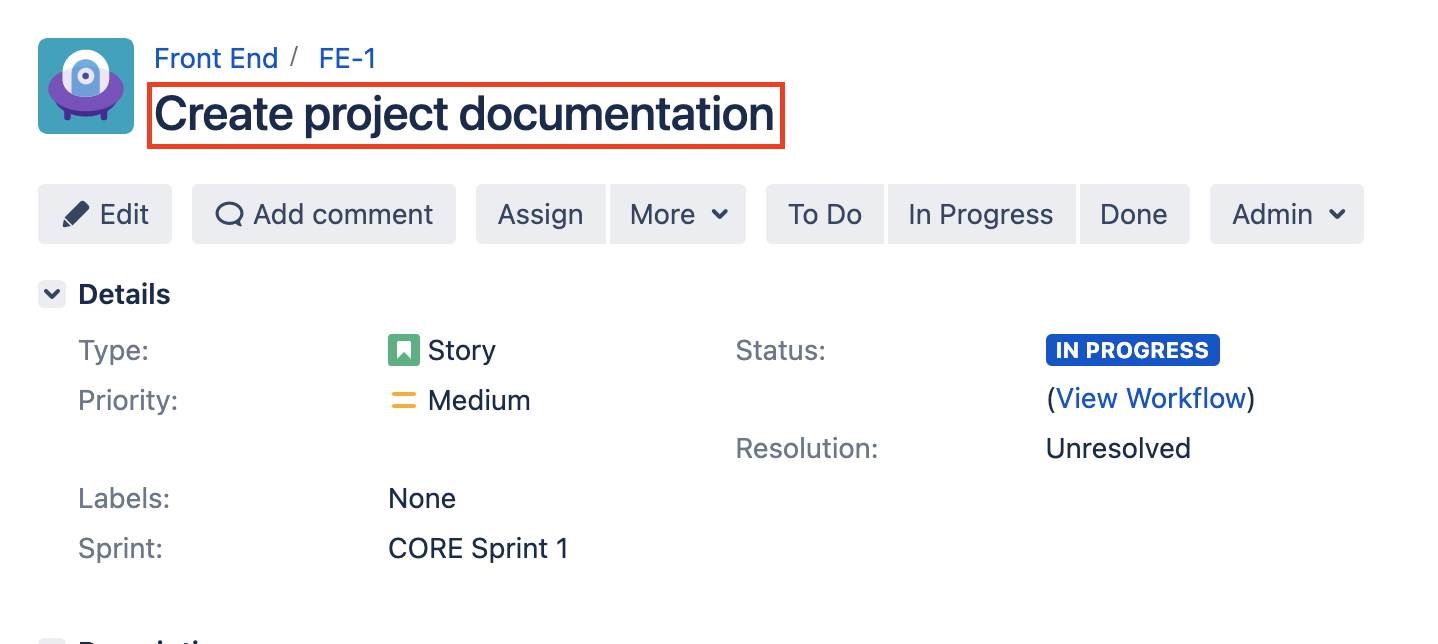Transition issue to To Do
Image resolution: width=1438 pixels, height=644 pixels.
click(825, 214)
